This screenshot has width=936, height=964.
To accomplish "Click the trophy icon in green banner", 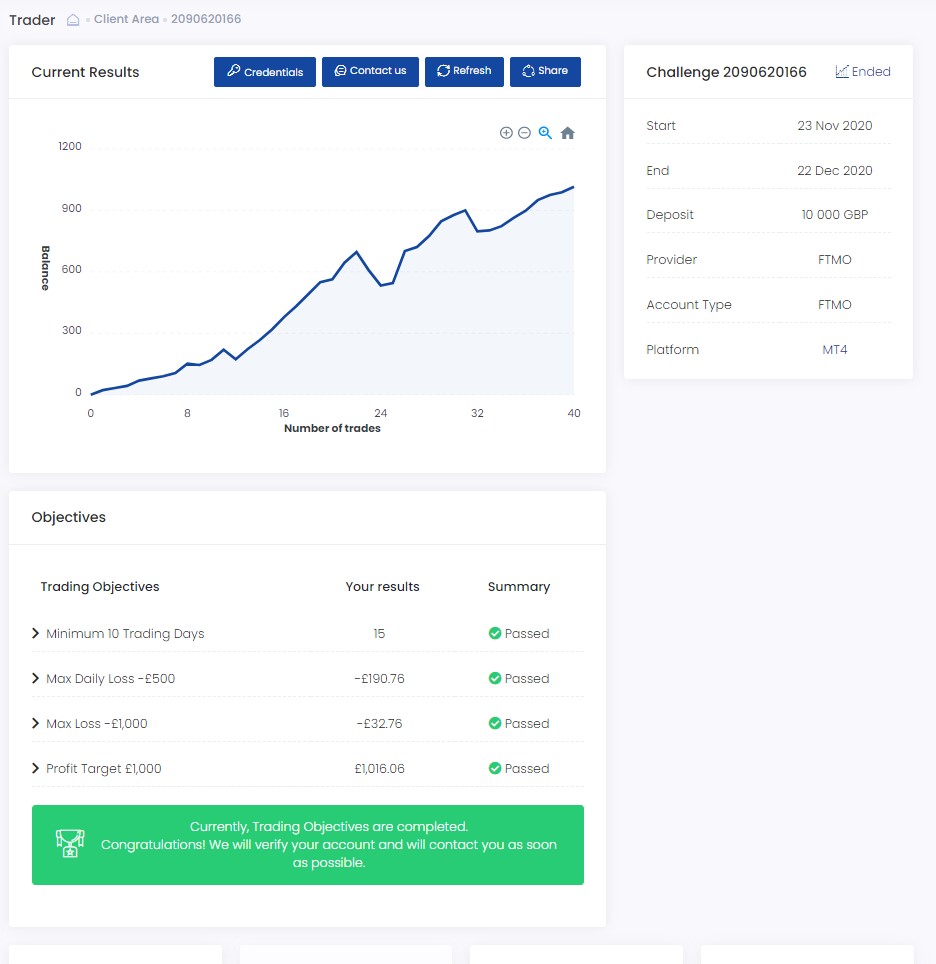I will pos(70,844).
